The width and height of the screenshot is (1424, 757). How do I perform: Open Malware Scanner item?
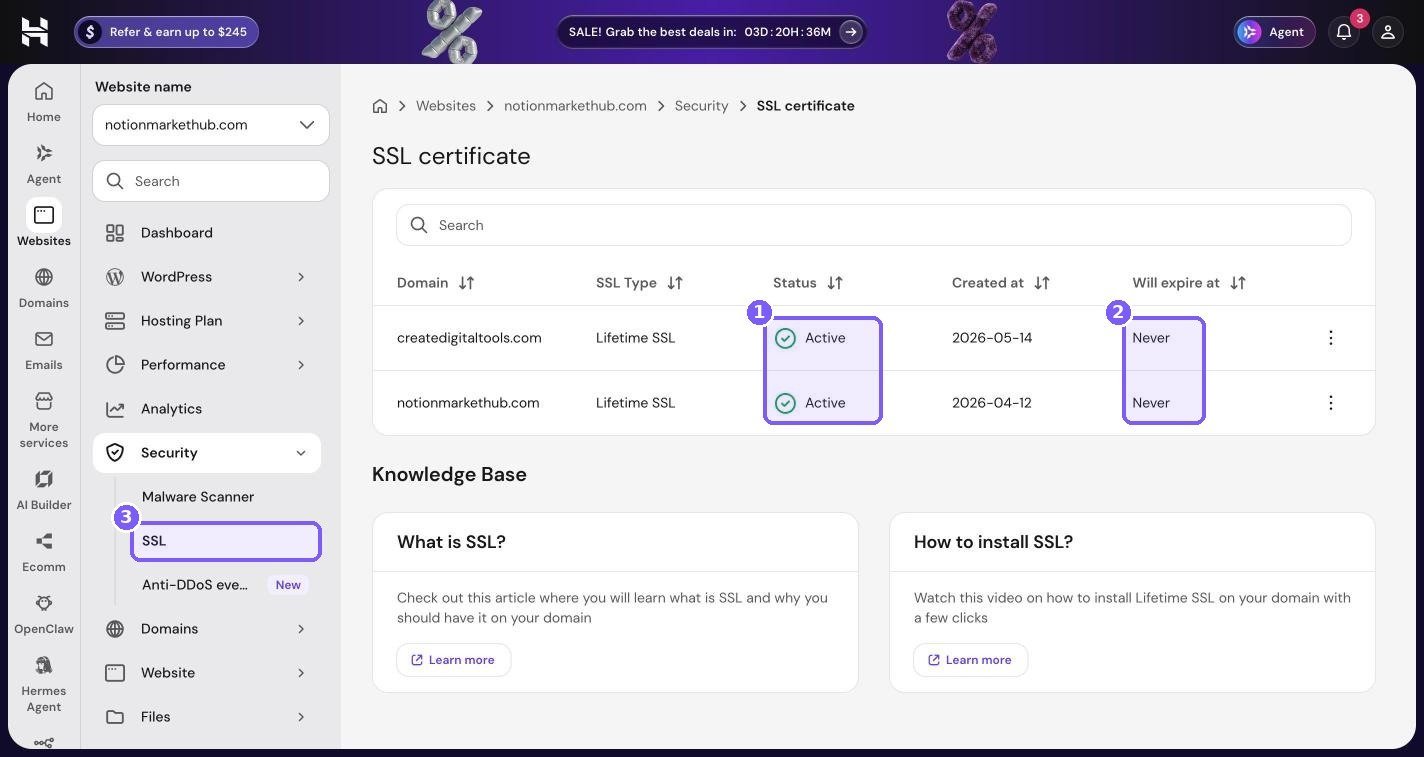226,497
